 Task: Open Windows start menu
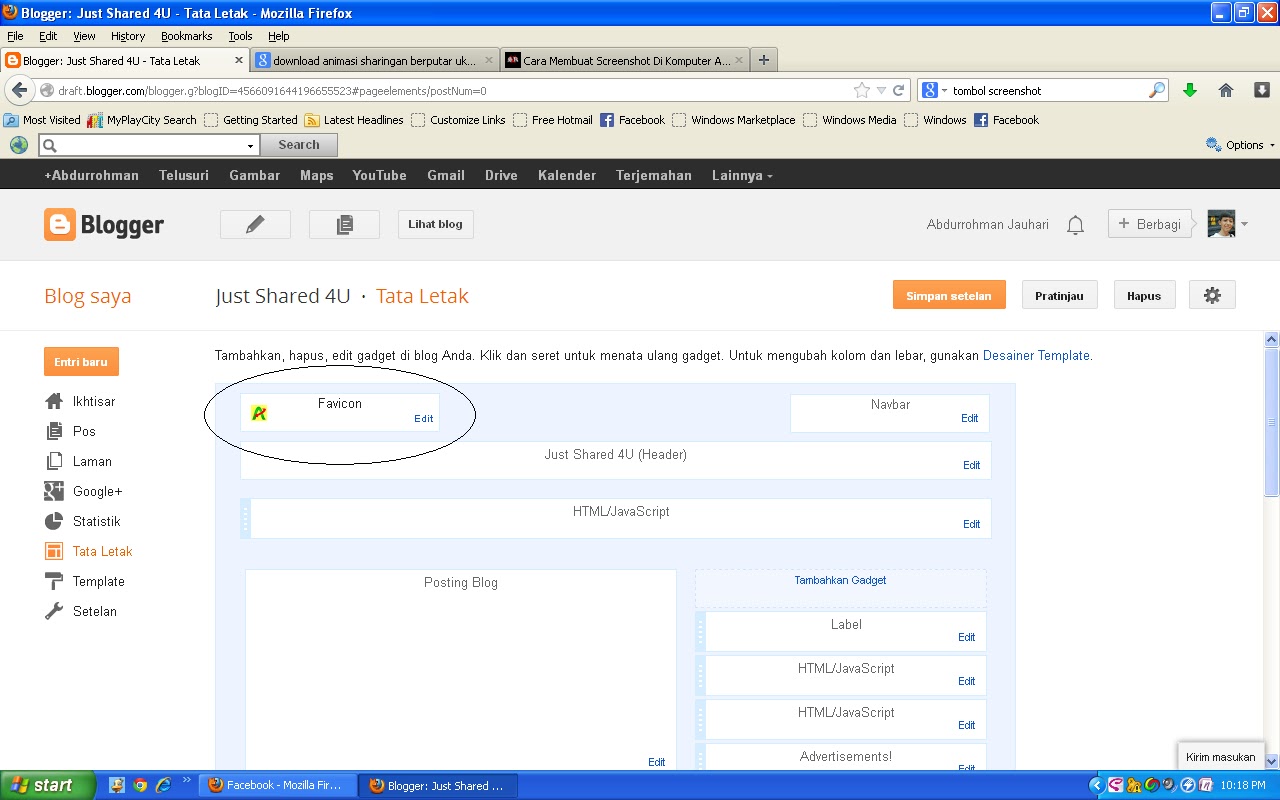pyautogui.click(x=47, y=785)
